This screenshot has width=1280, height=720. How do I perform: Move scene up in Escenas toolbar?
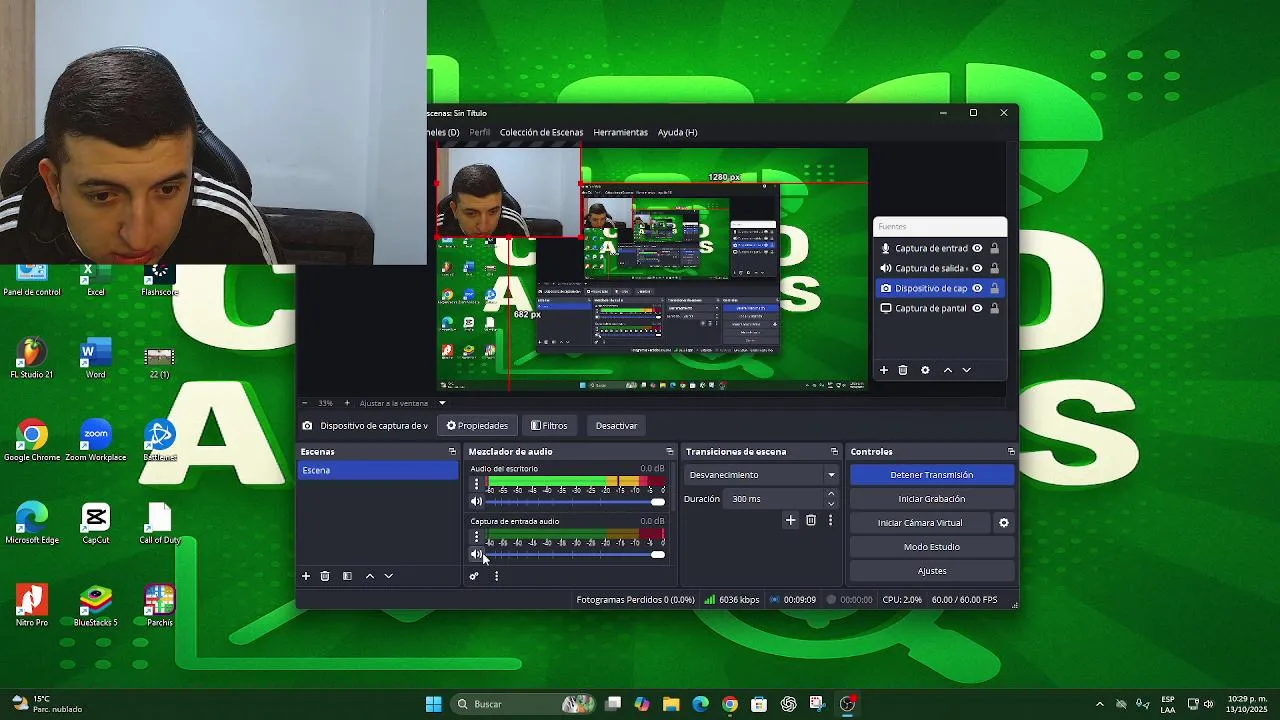point(370,576)
